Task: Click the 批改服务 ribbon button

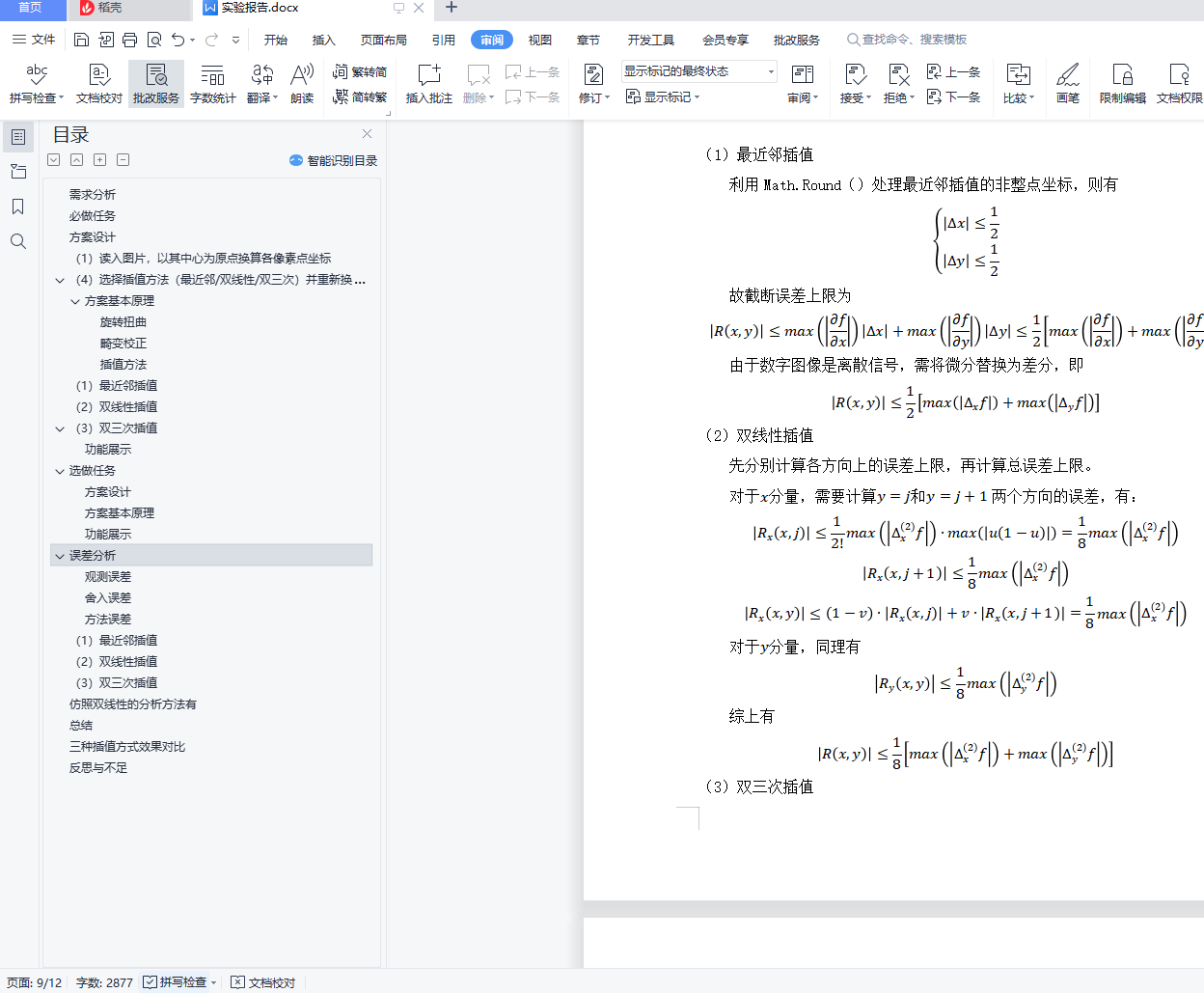Action: [156, 84]
